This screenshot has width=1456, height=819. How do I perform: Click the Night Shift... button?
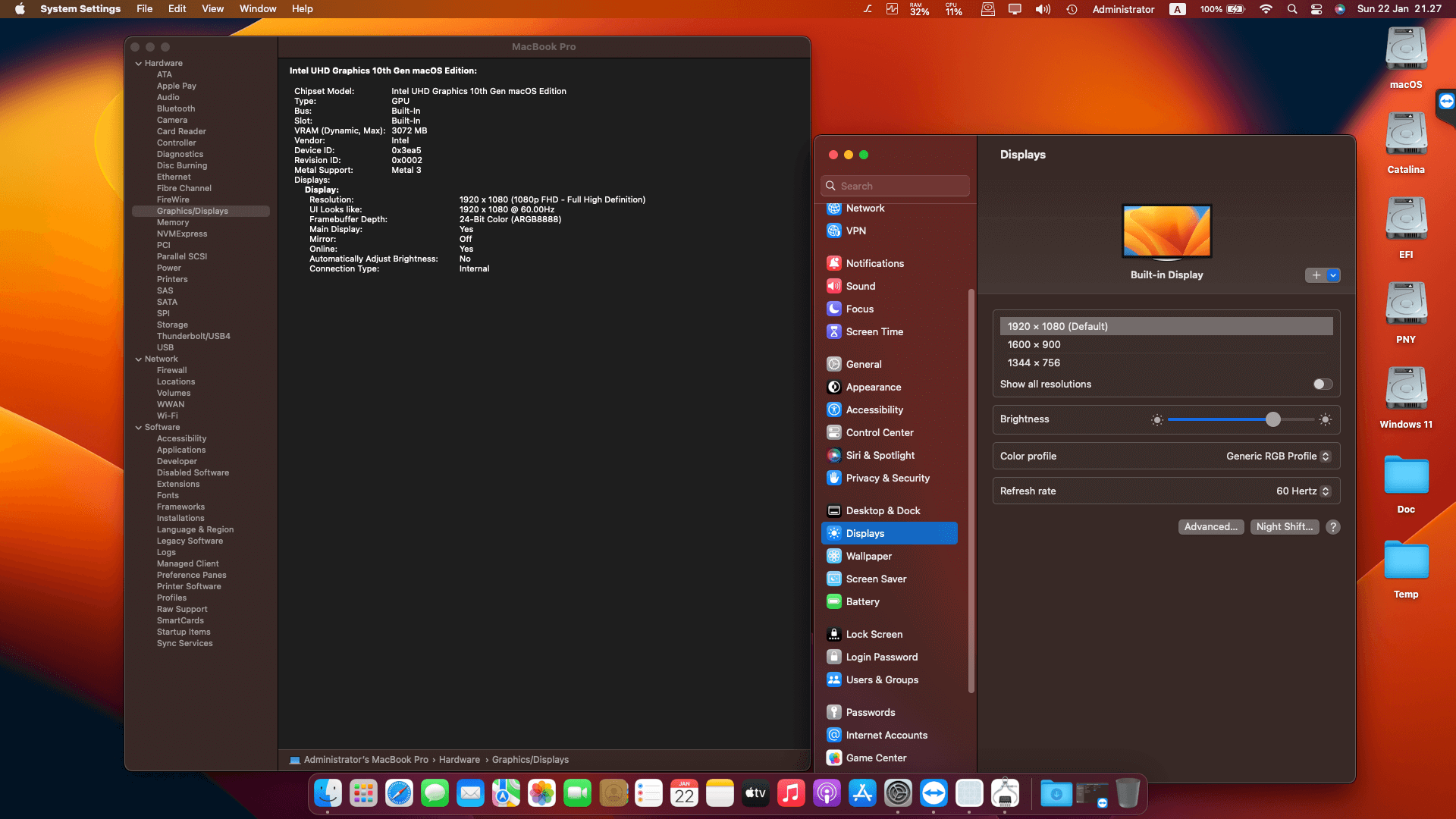pos(1284,527)
